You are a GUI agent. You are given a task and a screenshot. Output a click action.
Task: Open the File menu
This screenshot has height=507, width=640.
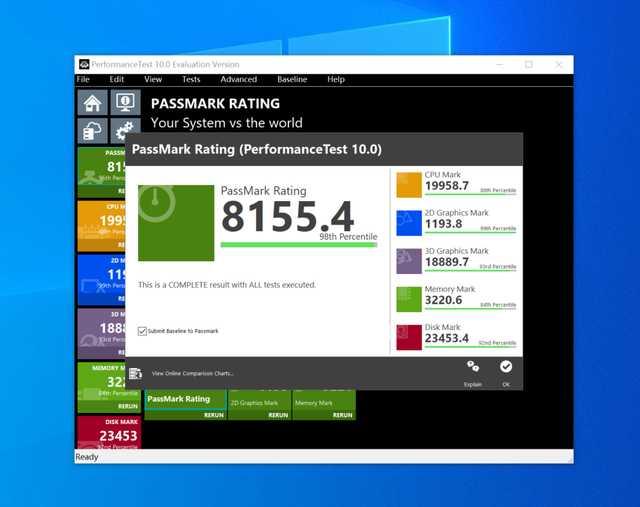coord(83,79)
